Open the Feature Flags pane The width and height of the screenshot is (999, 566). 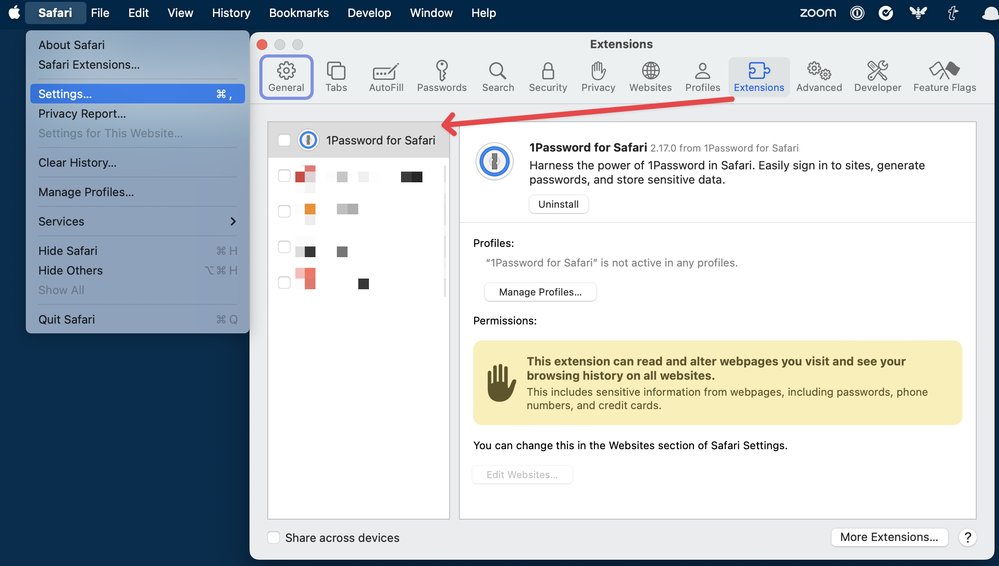944,76
